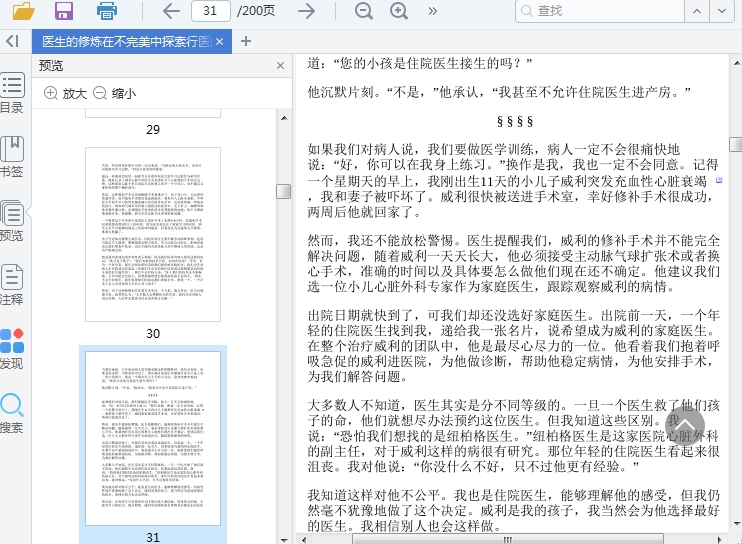Click the page label 29 under thumbnail
Image resolution: width=742 pixels, height=544 pixels.
pyautogui.click(x=153, y=130)
